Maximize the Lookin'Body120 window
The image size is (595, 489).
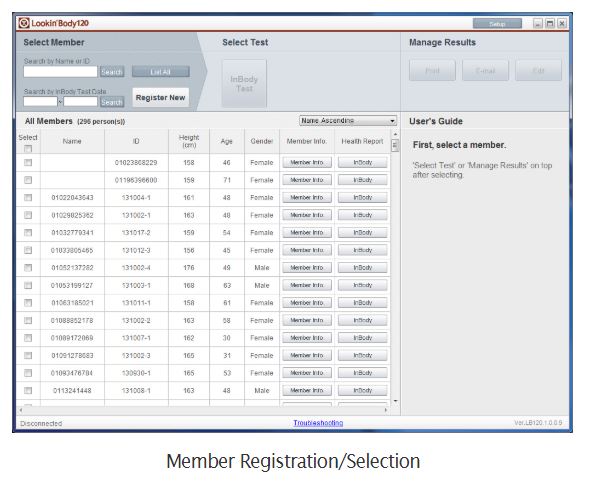(550, 24)
